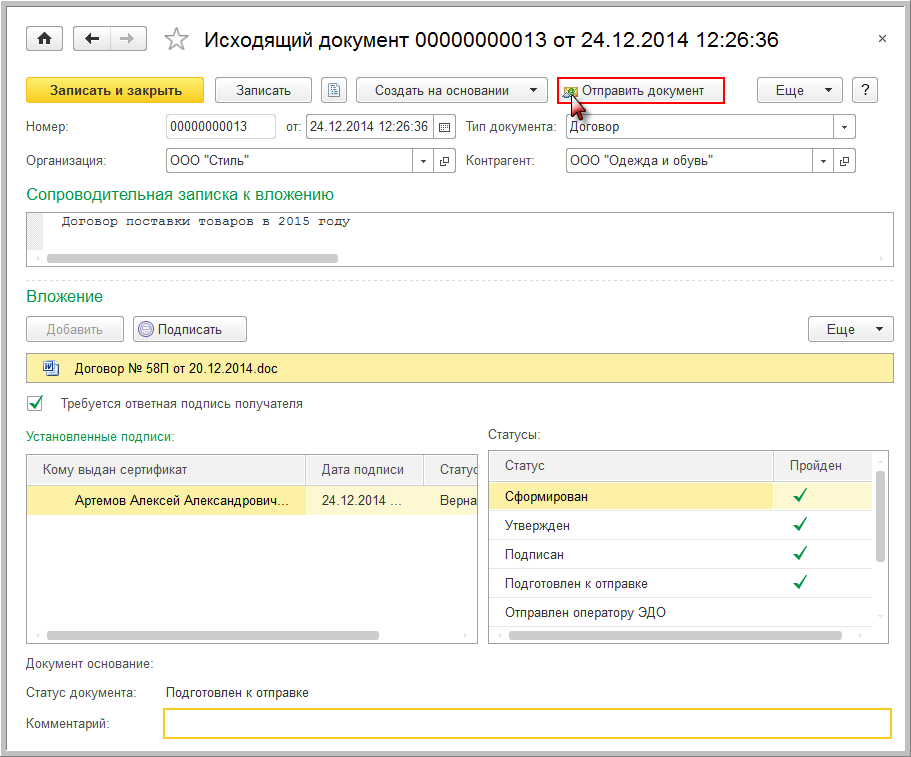The image size is (911, 757).
Task: Add document to favorites with star icon
Action: [x=176, y=40]
